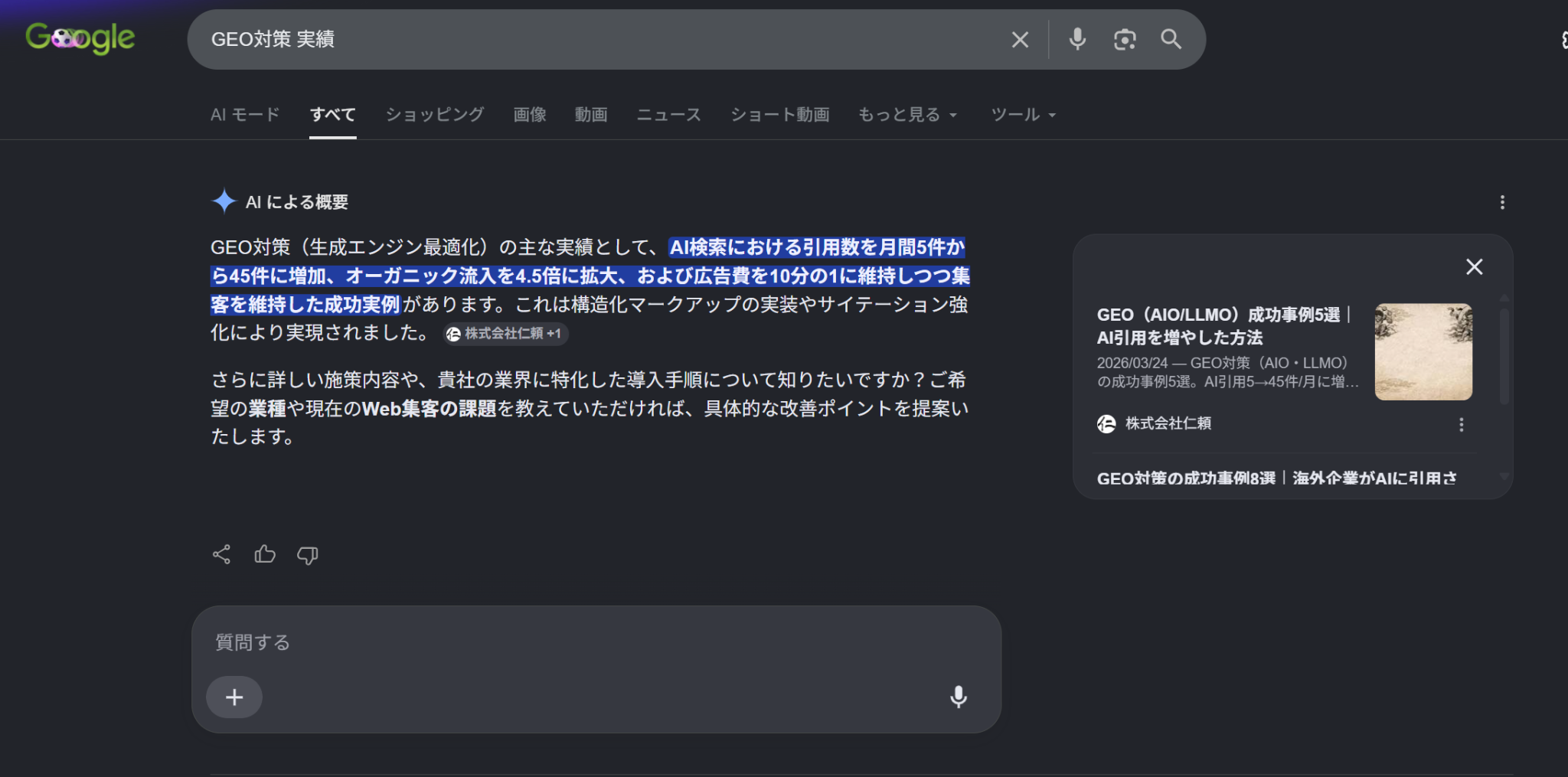The width and height of the screenshot is (1568, 777).
Task: Click the highlighted AI検索における引用数 text
Action: (x=590, y=276)
